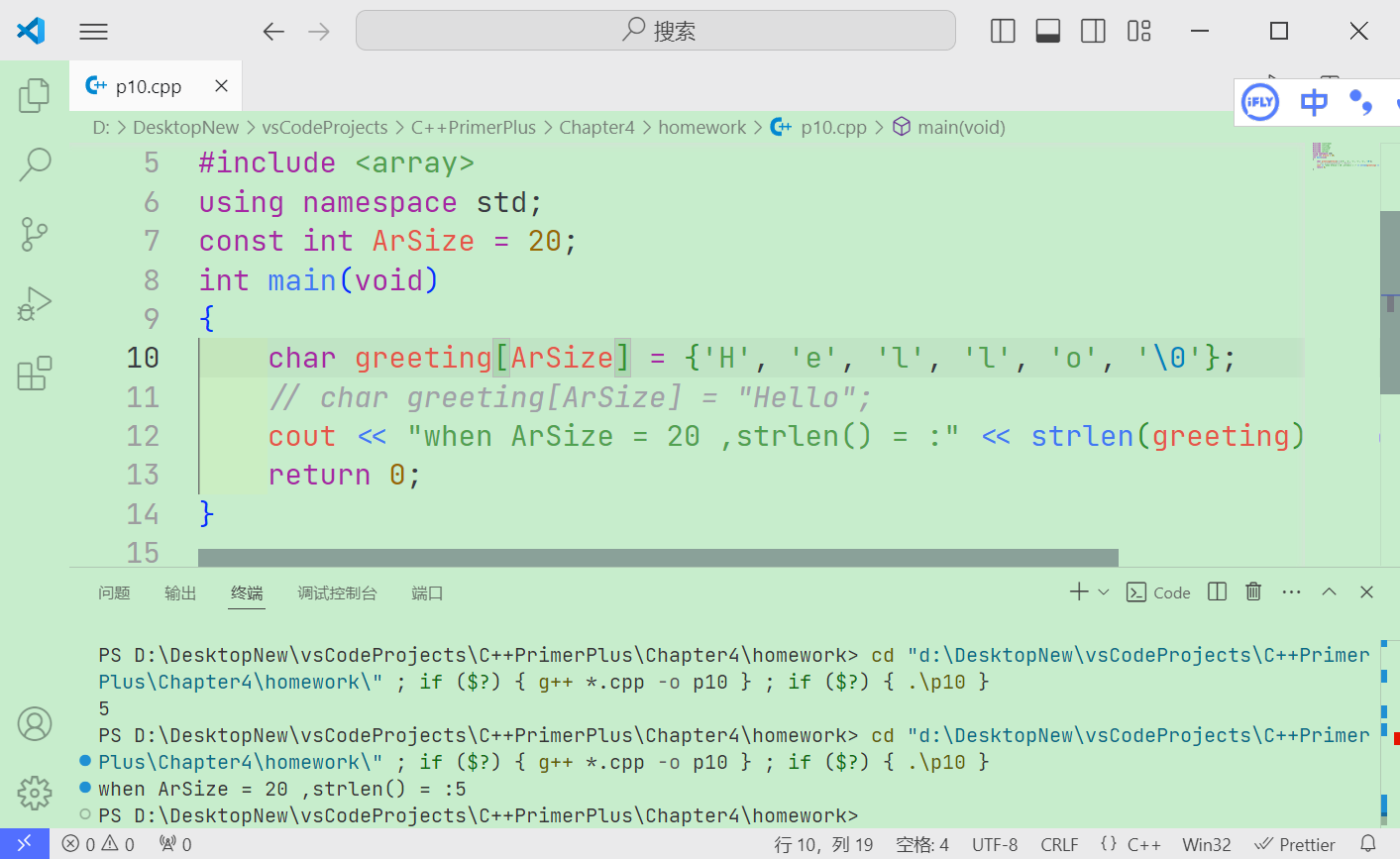
Task: Create a new terminal with plus icon
Action: point(1079,591)
